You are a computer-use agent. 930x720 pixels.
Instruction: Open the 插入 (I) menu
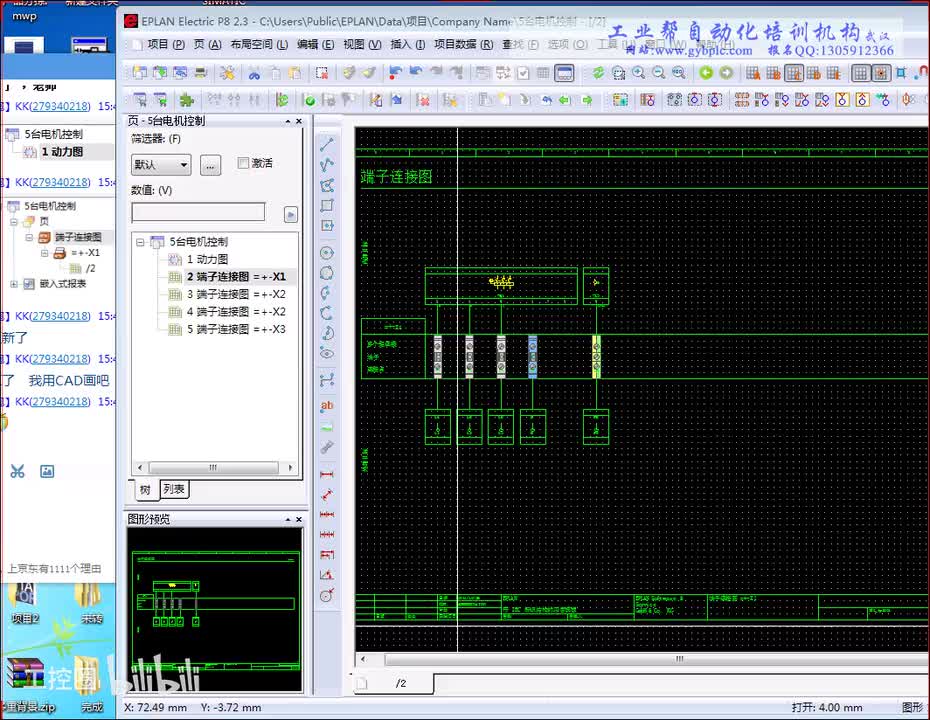(407, 44)
